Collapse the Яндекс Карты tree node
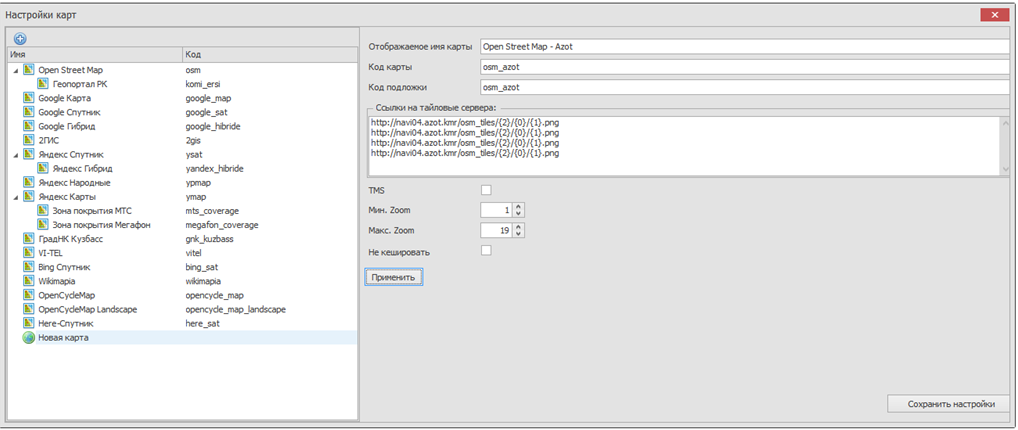 [x=15, y=197]
